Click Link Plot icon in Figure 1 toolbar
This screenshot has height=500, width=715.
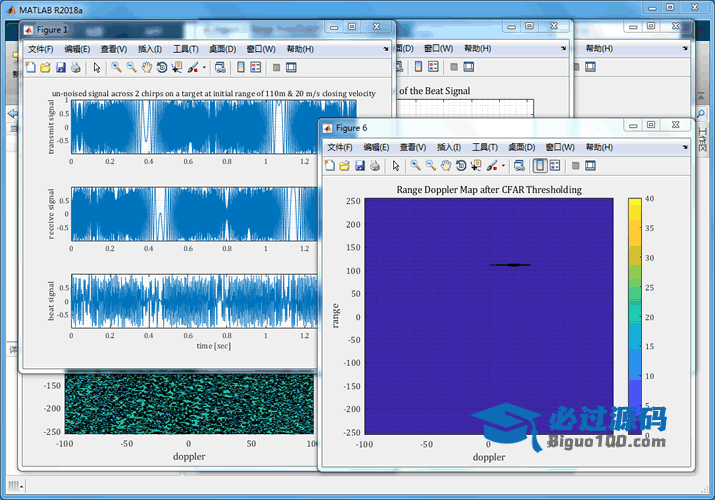point(220,67)
